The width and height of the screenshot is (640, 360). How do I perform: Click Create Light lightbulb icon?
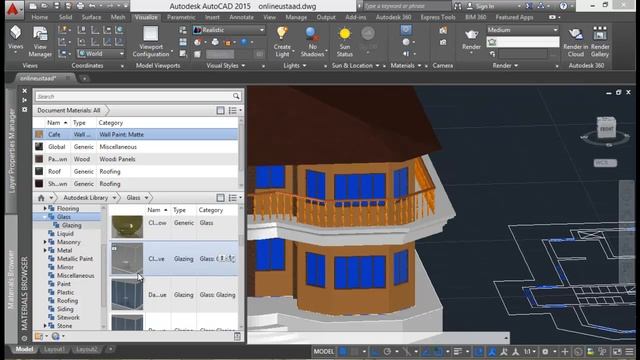click(x=282, y=33)
